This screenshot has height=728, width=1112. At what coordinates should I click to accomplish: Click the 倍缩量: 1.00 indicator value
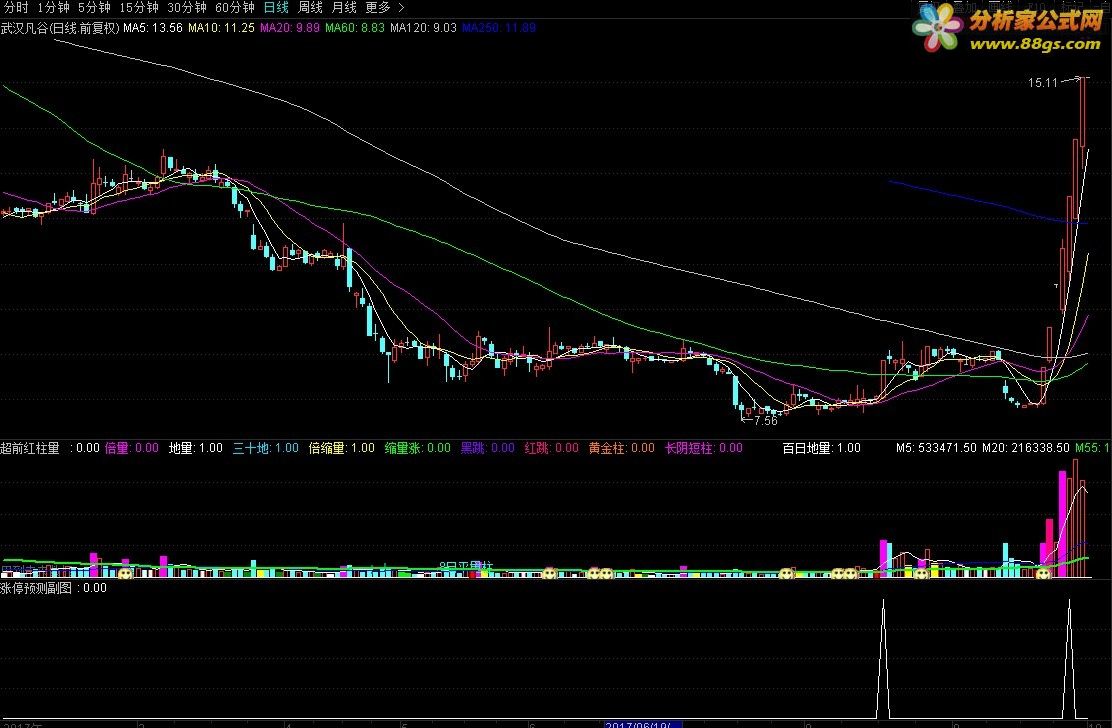coord(341,448)
